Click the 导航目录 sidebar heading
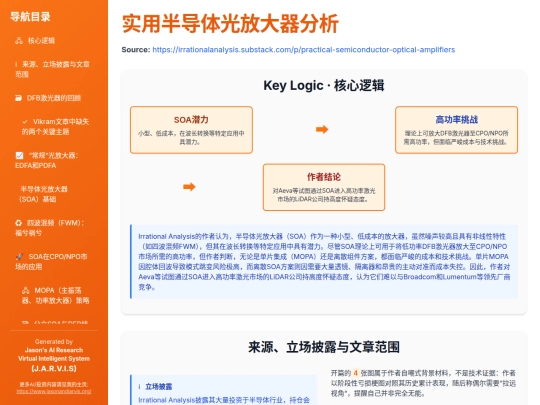 [x=30, y=17]
